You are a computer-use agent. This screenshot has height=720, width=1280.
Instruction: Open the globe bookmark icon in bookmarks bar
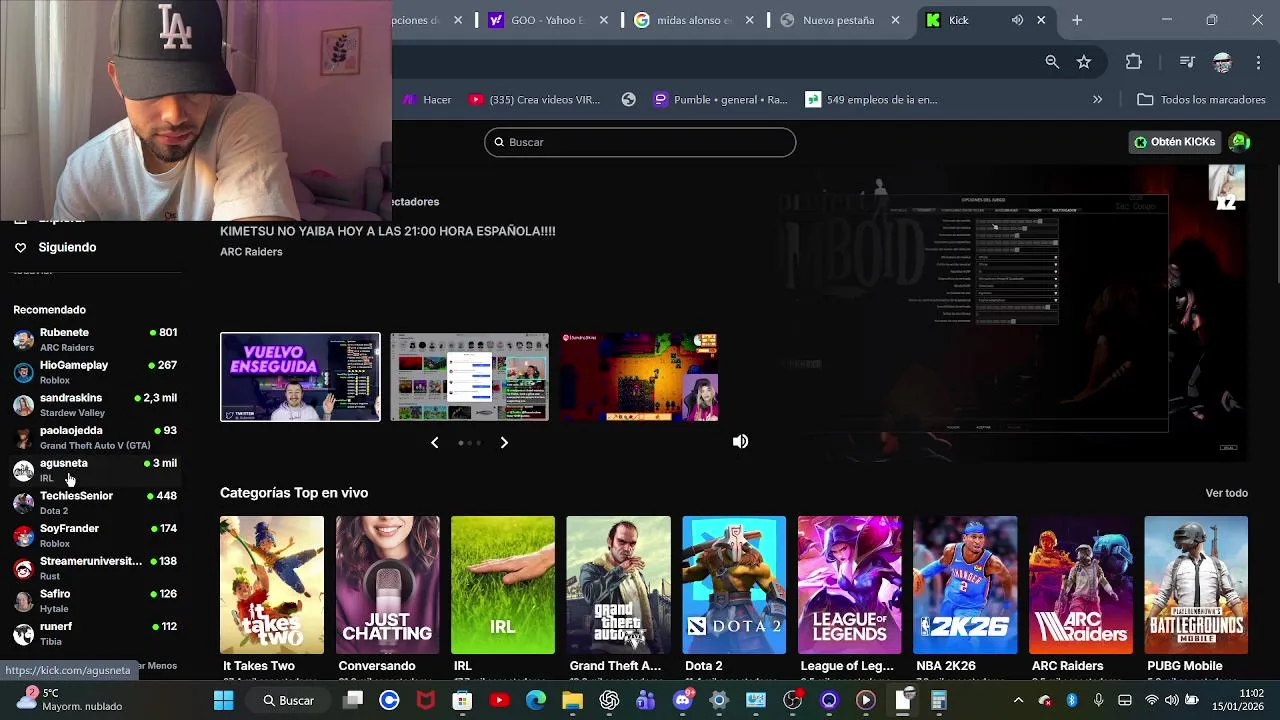(x=629, y=99)
